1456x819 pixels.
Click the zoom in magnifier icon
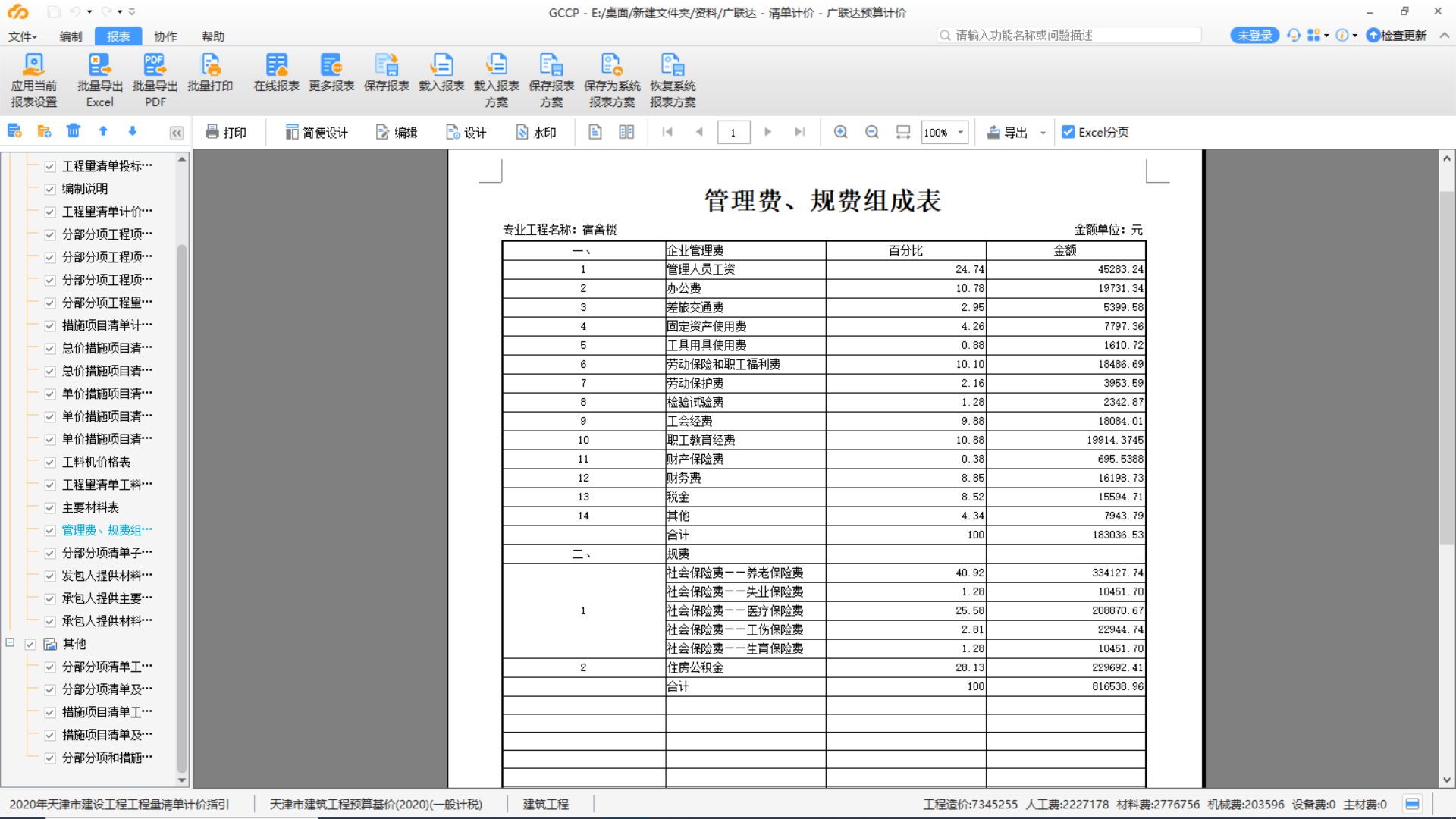(840, 132)
